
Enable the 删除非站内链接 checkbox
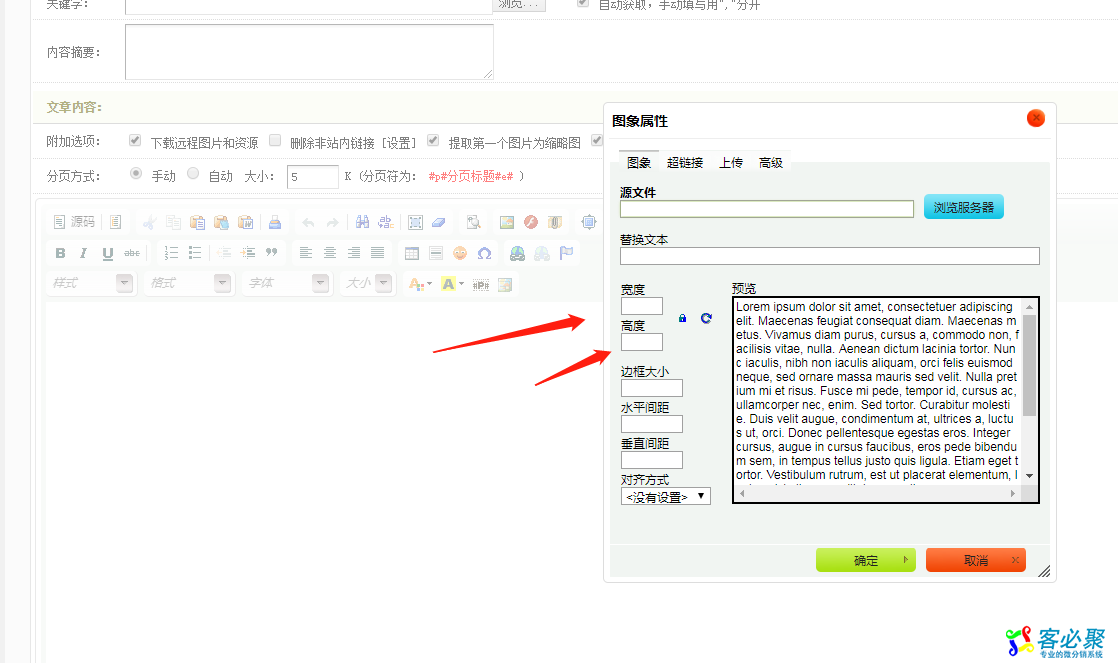click(275, 141)
